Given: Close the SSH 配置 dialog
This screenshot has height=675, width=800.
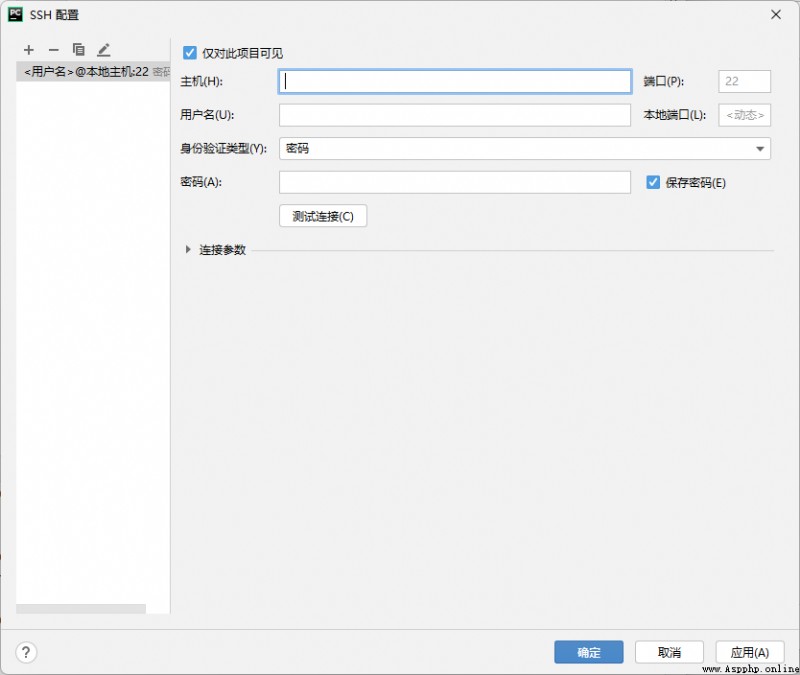Looking at the screenshot, I should pyautogui.click(x=776, y=14).
